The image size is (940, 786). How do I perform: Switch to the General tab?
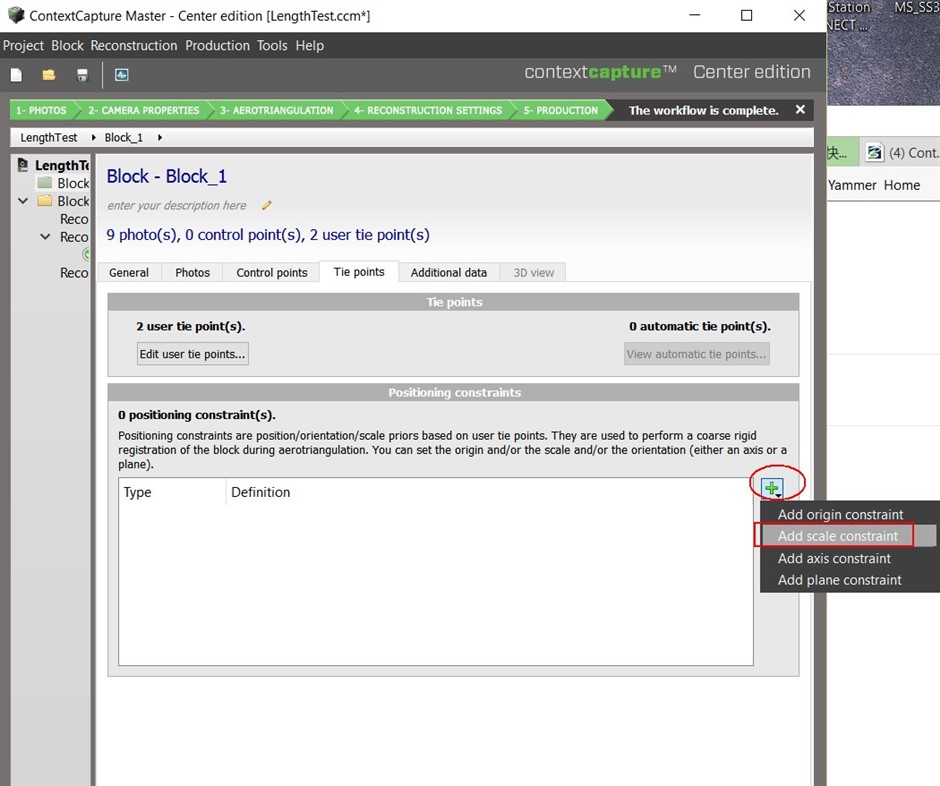tap(129, 273)
